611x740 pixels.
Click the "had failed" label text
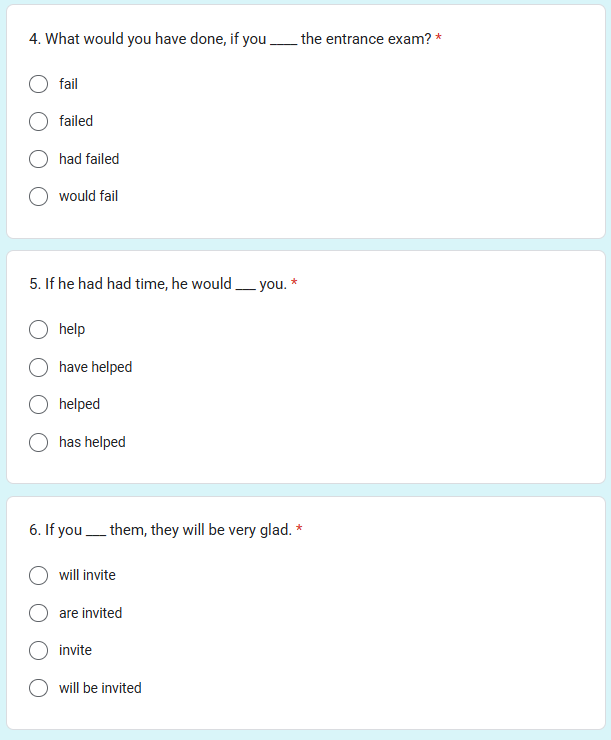[89, 159]
